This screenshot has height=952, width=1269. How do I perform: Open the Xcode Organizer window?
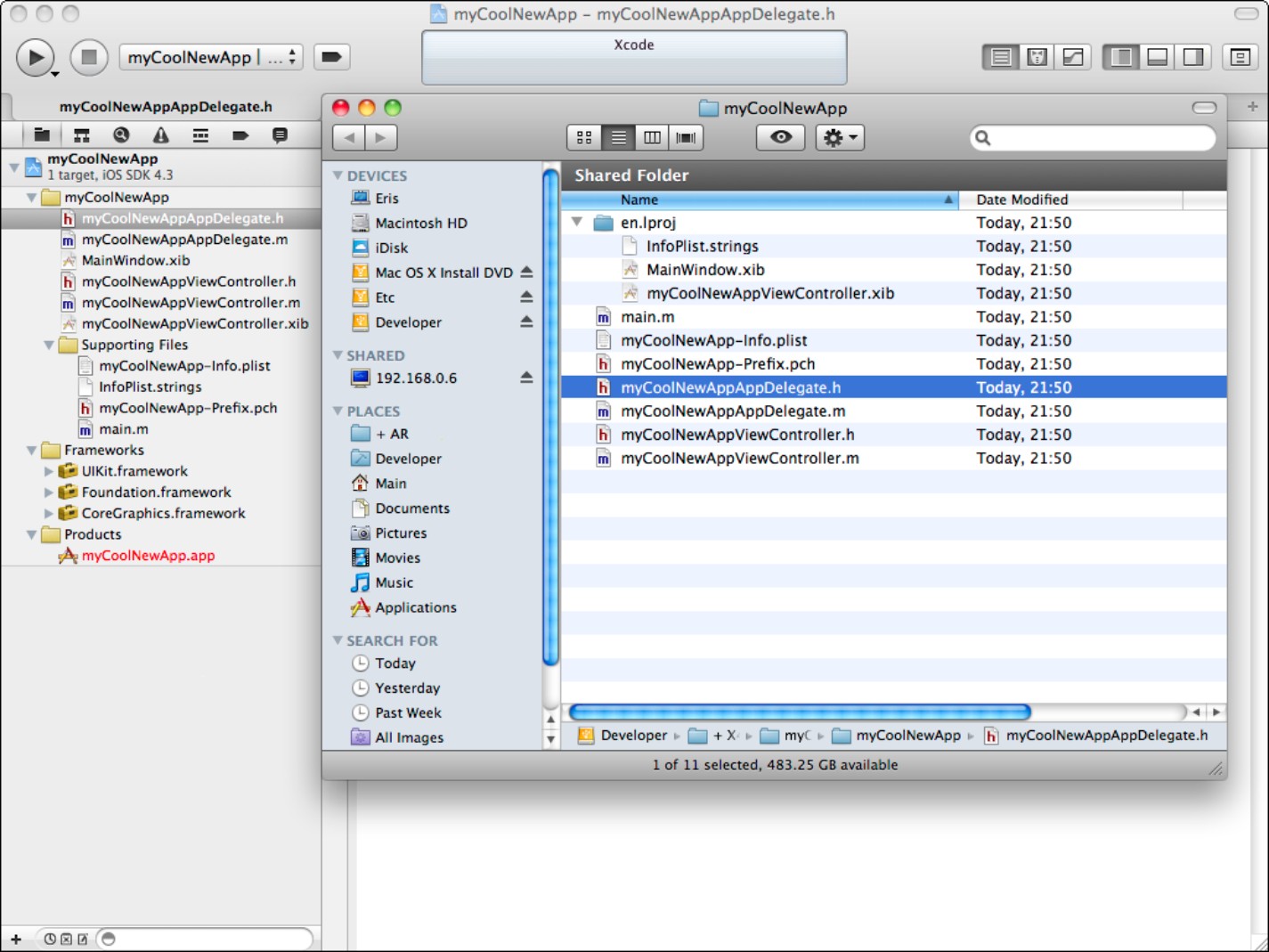coord(1241,57)
